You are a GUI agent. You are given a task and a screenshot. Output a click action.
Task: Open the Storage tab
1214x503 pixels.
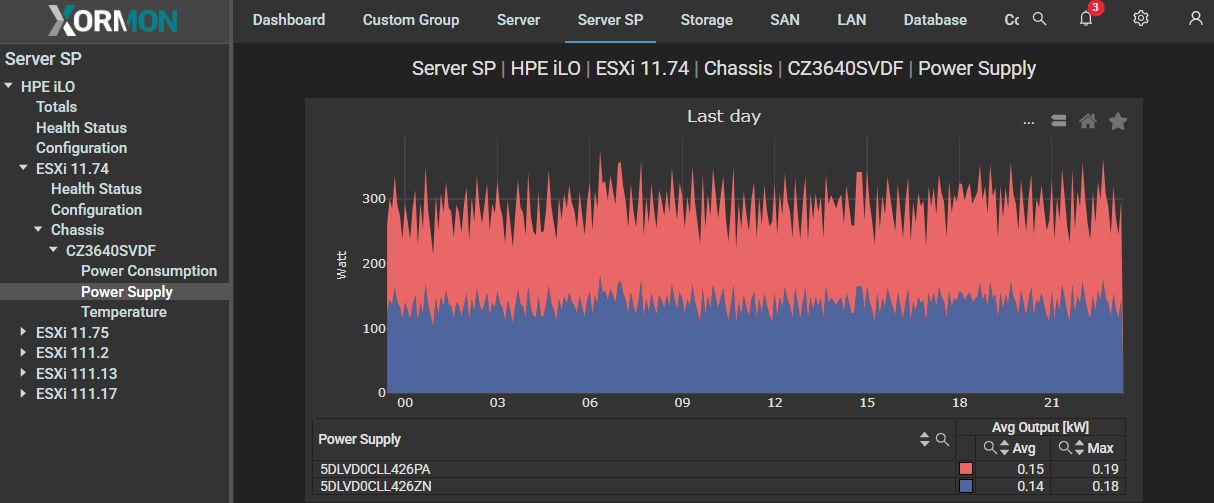(x=706, y=20)
